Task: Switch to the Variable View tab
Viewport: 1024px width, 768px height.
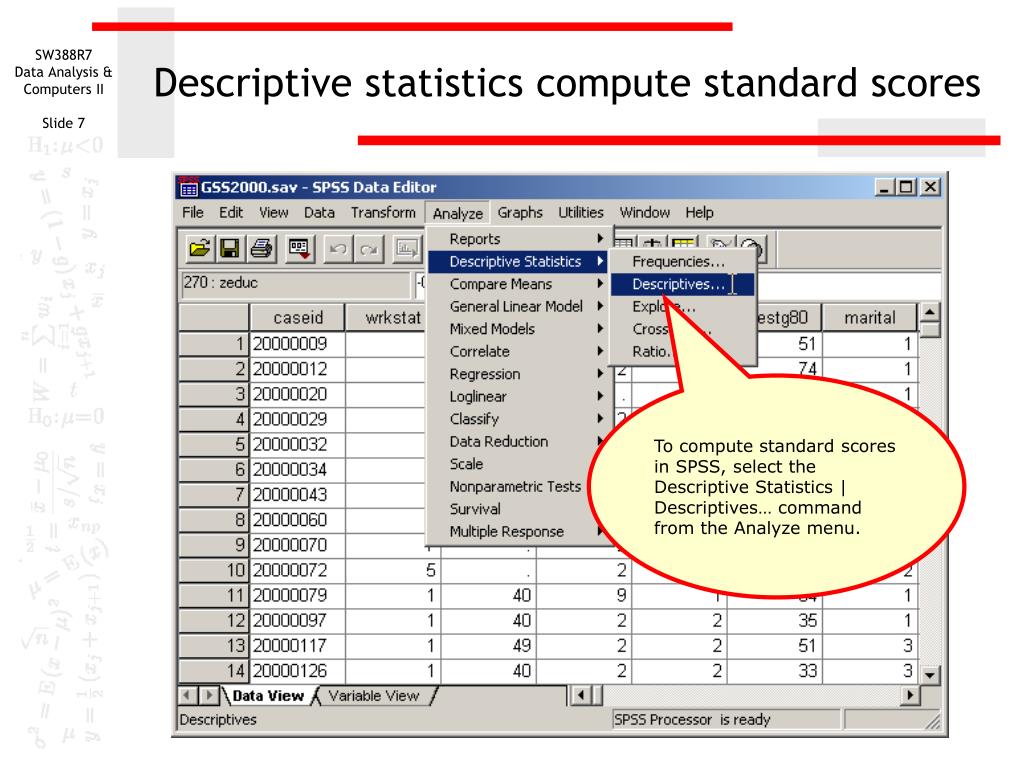Action: (374, 696)
